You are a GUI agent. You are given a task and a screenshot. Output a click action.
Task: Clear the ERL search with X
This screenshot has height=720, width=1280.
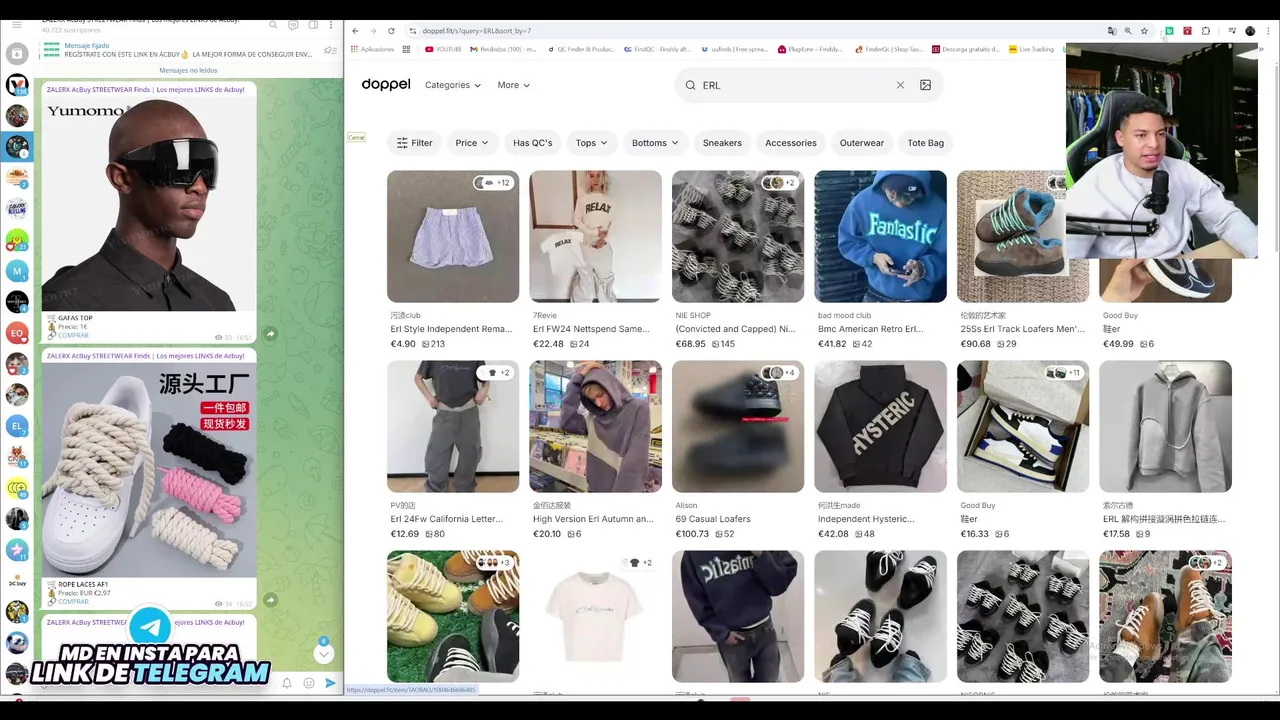click(x=900, y=85)
